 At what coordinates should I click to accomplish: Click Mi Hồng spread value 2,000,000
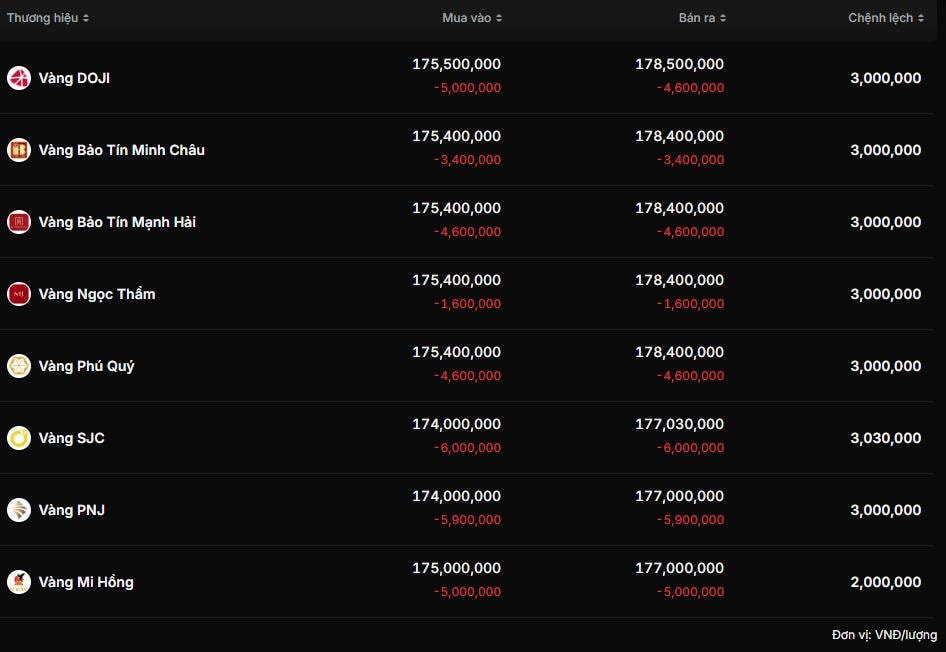click(885, 582)
